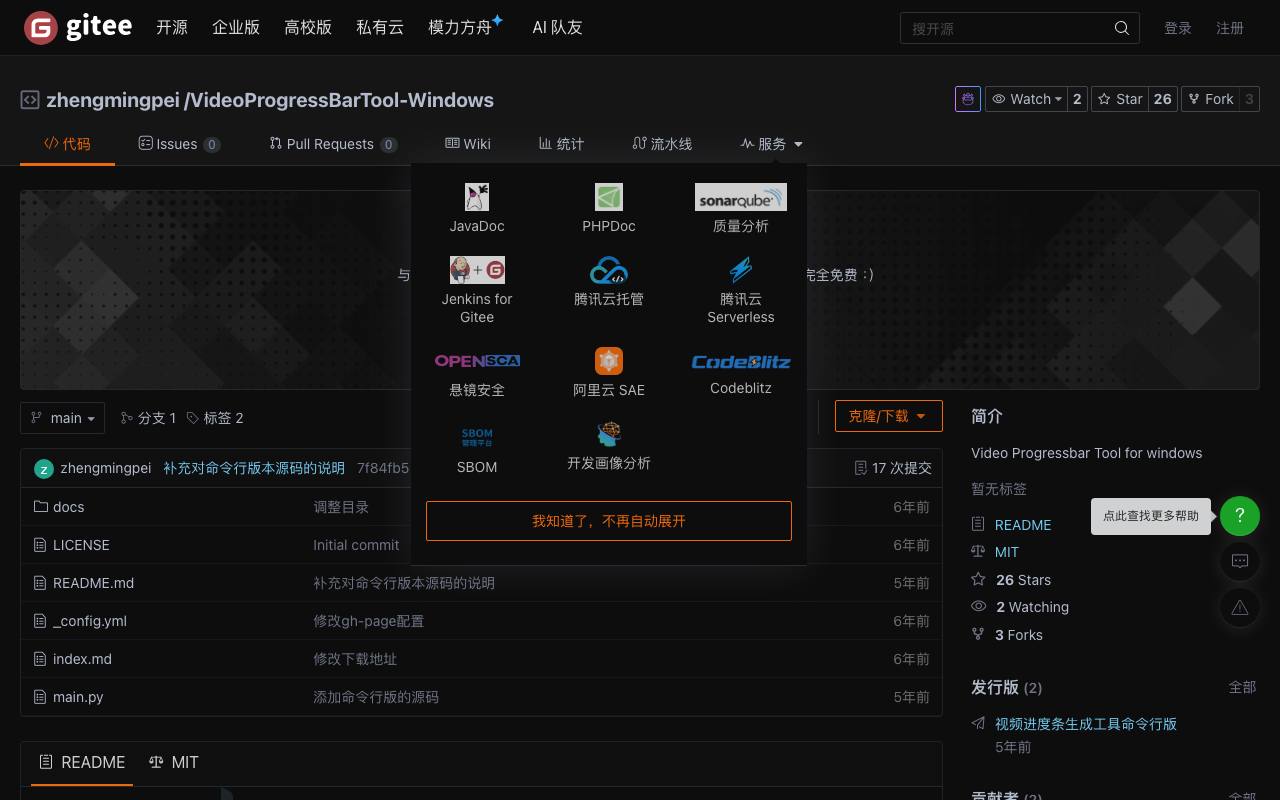
Task: Click the warning triangle report icon
Action: pyautogui.click(x=1240, y=607)
